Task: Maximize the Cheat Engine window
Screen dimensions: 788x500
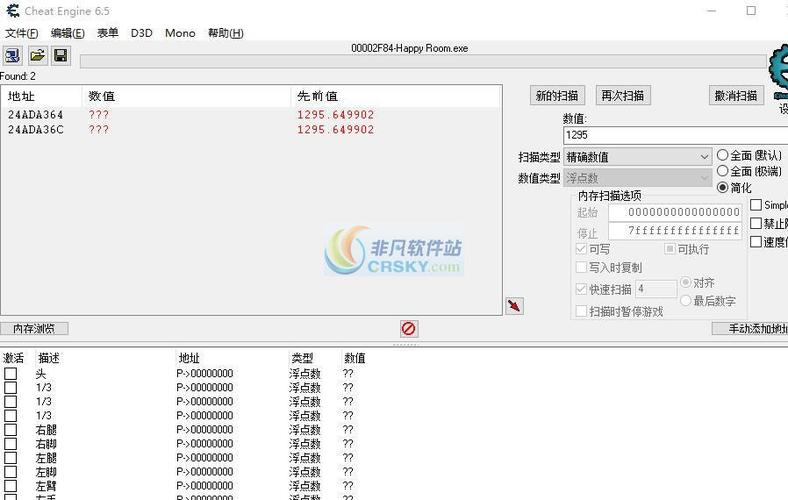Action: [x=751, y=11]
